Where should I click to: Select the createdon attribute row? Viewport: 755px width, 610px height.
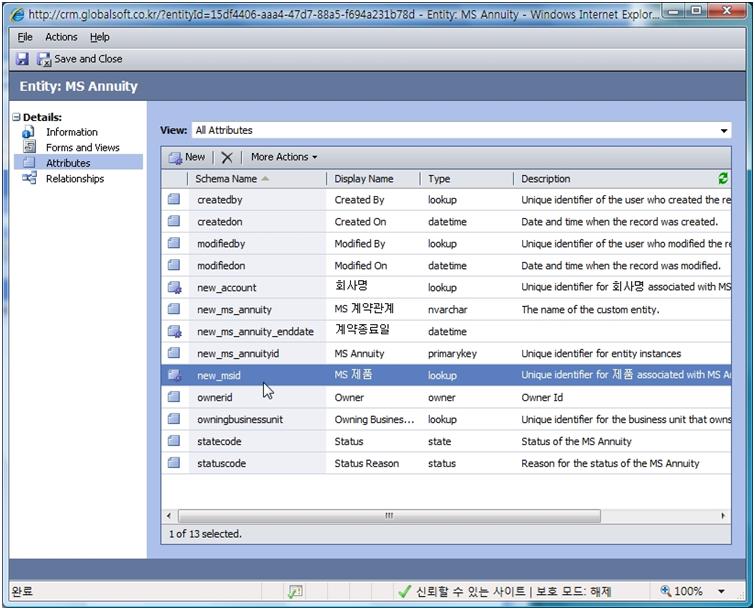click(446, 221)
